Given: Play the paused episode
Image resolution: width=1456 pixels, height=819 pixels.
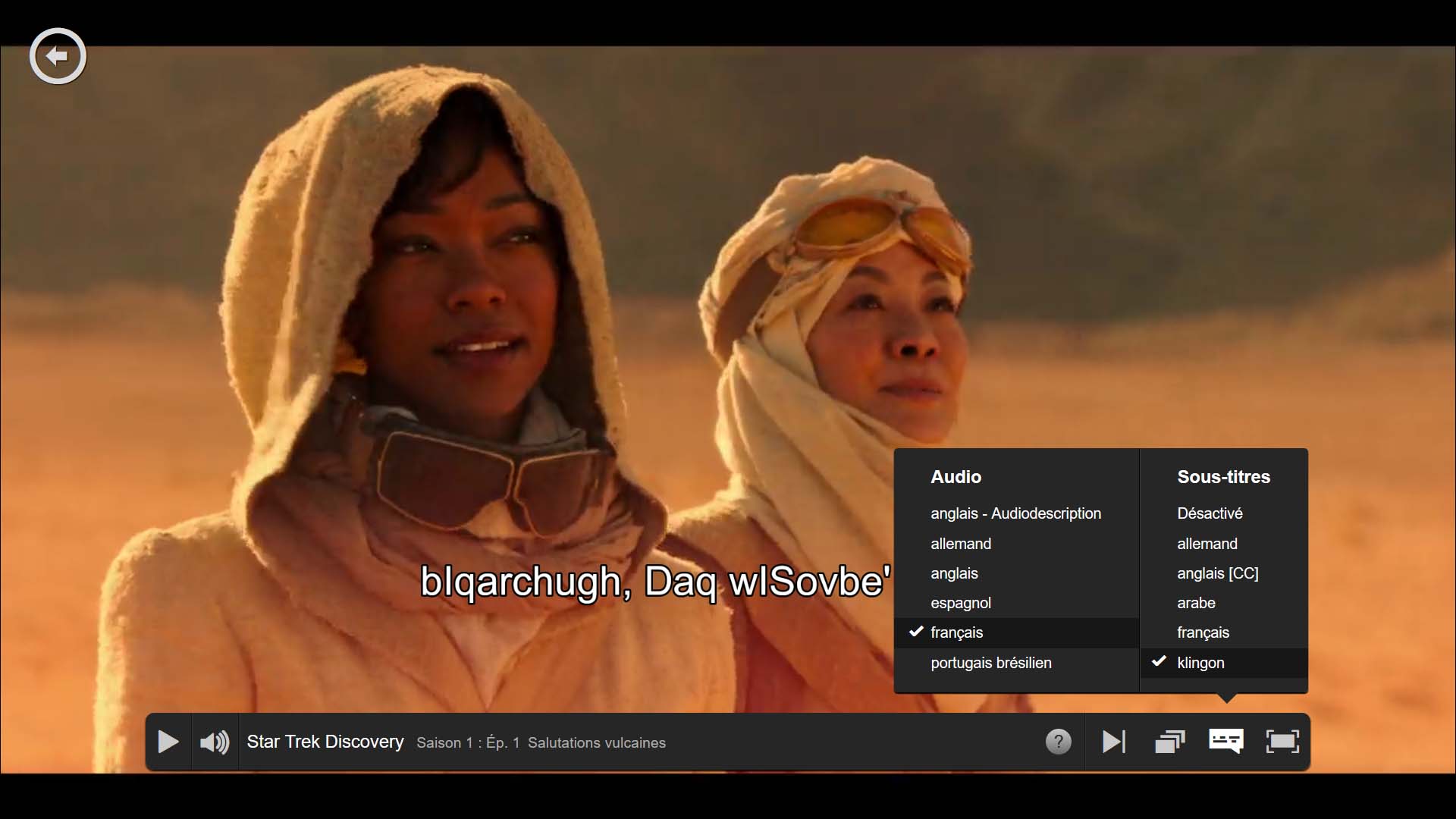Looking at the screenshot, I should (x=168, y=742).
